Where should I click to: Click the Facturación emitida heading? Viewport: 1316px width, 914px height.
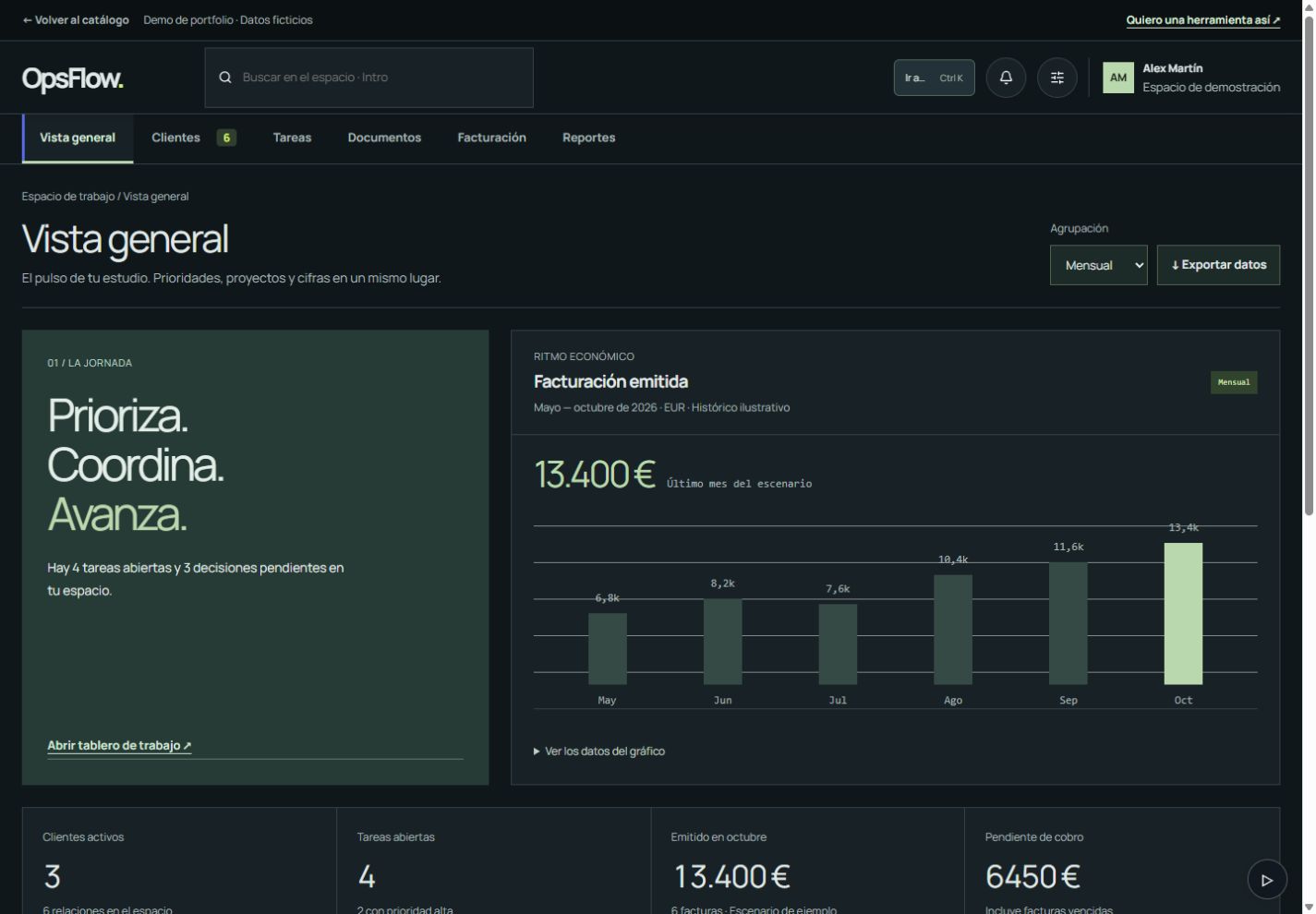pos(610,382)
